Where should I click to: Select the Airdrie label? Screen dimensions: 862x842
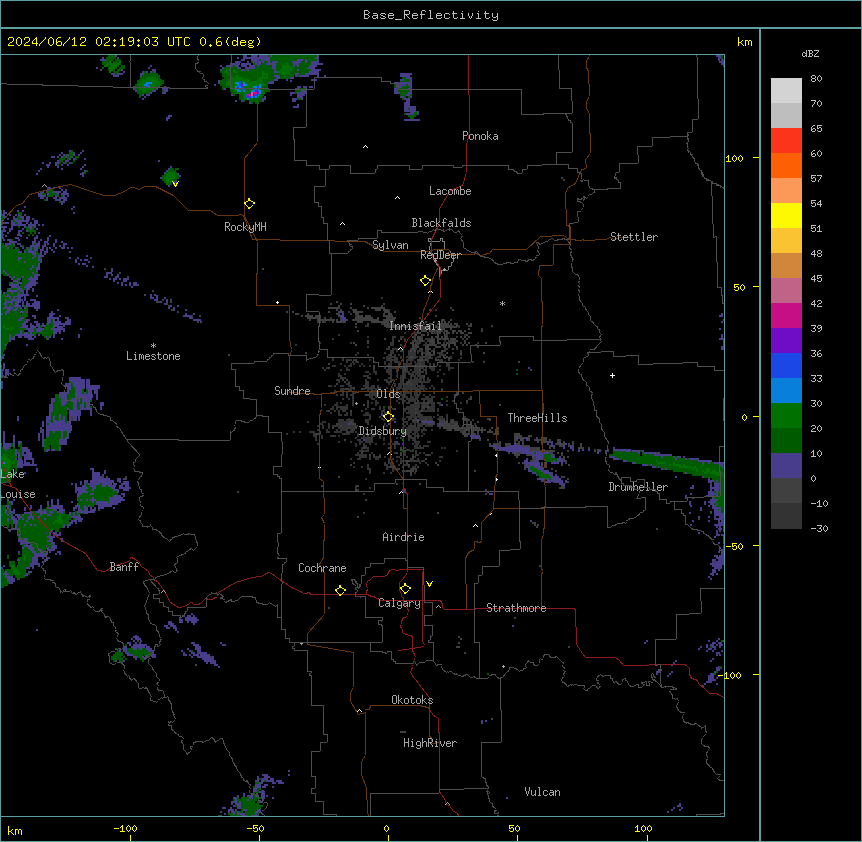404,537
